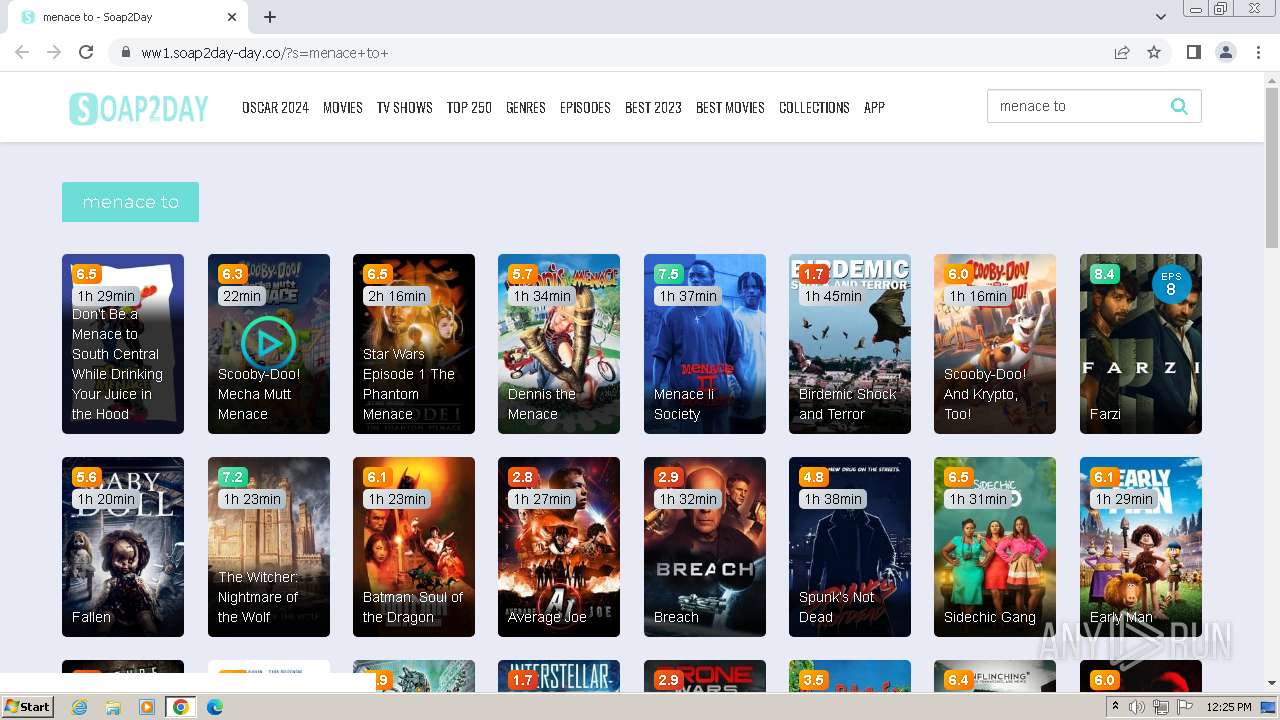The height and width of the screenshot is (720, 1280).
Task: Show hidden system tray icons
Action: 1115,707
